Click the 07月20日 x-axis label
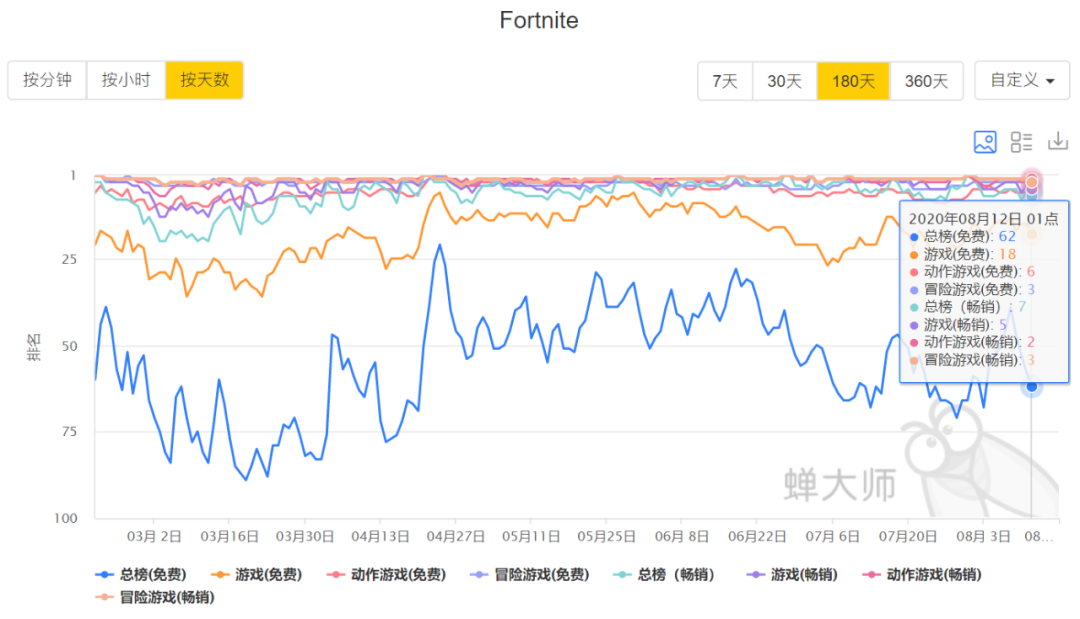The image size is (1080, 619). point(908,536)
